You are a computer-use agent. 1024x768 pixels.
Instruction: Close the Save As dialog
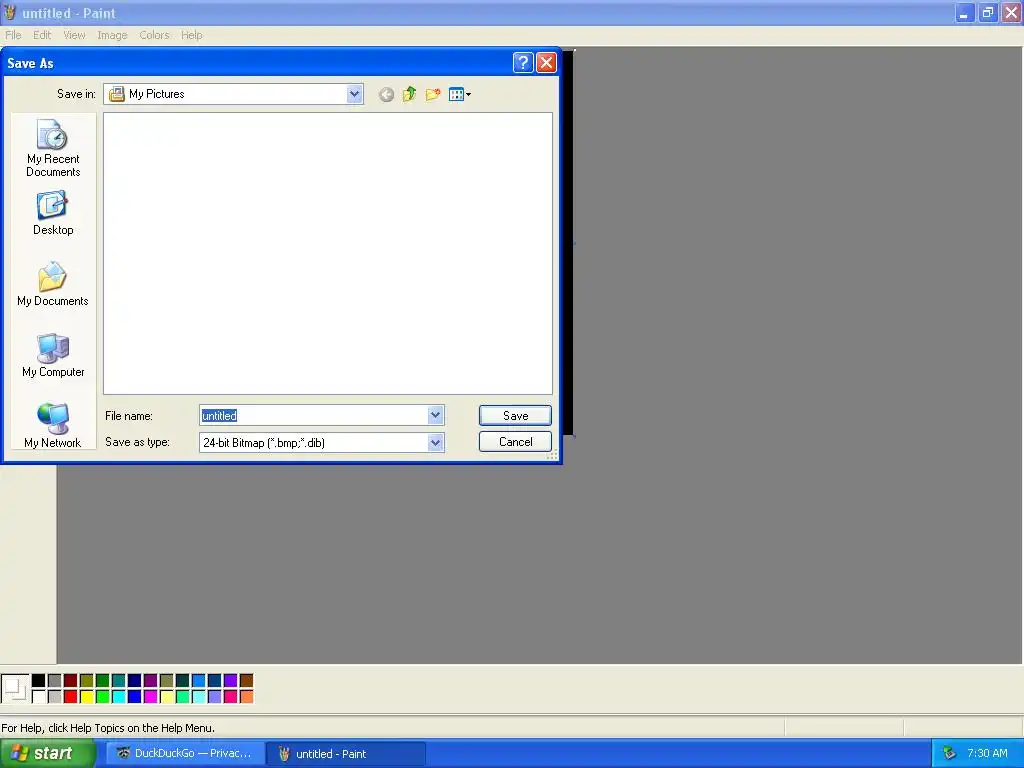(546, 63)
